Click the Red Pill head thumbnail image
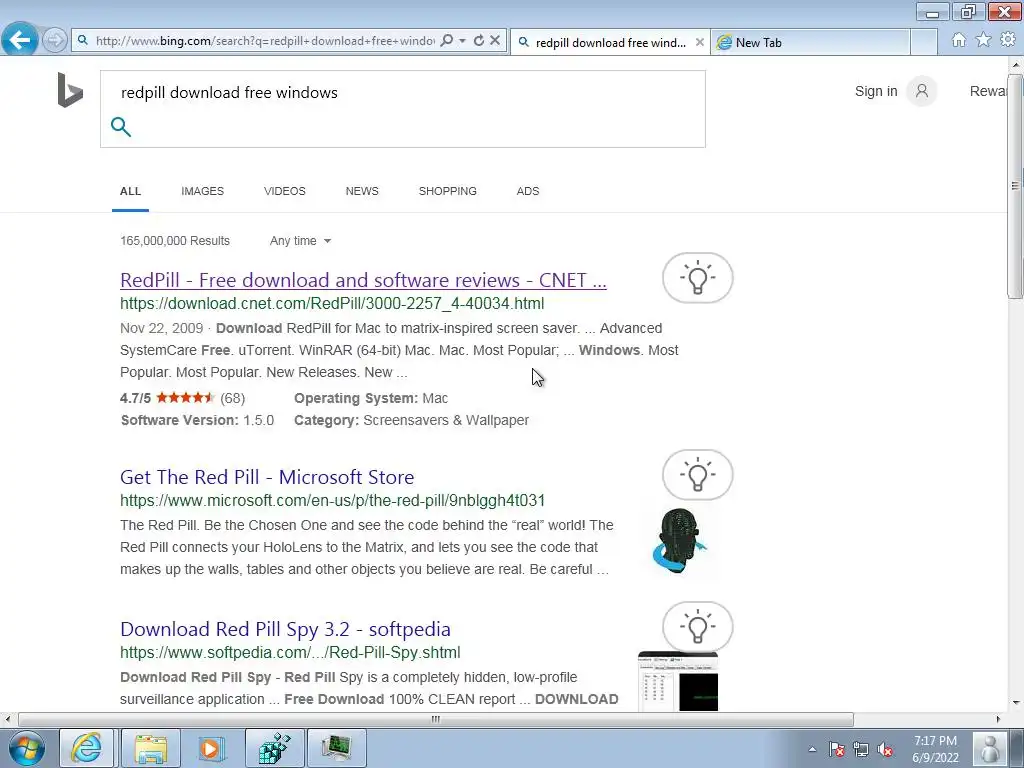This screenshot has width=1024, height=768. 679,541
